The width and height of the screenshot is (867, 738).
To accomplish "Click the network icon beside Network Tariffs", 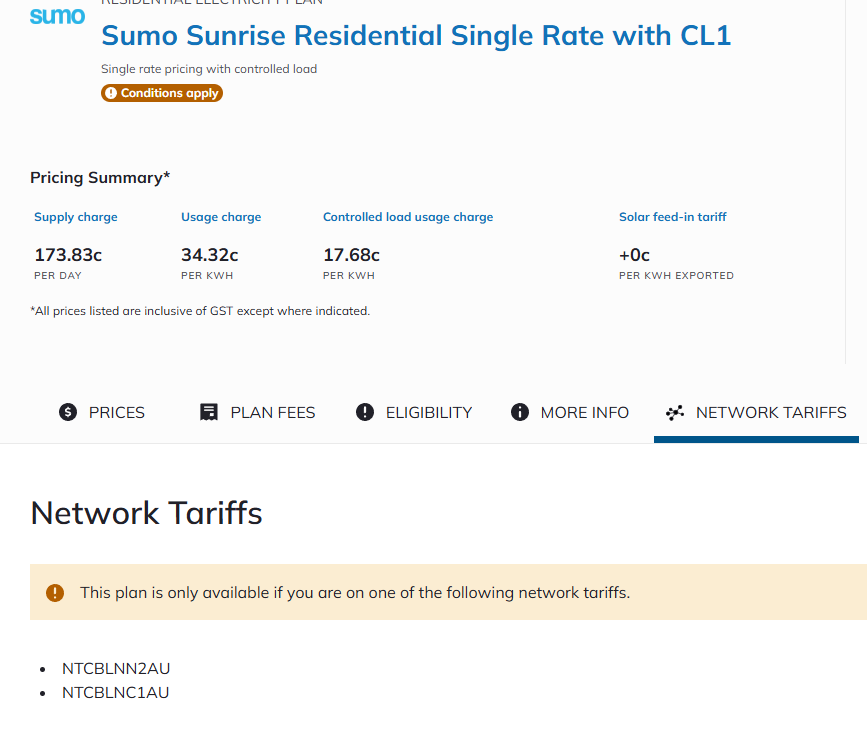I will [675, 412].
